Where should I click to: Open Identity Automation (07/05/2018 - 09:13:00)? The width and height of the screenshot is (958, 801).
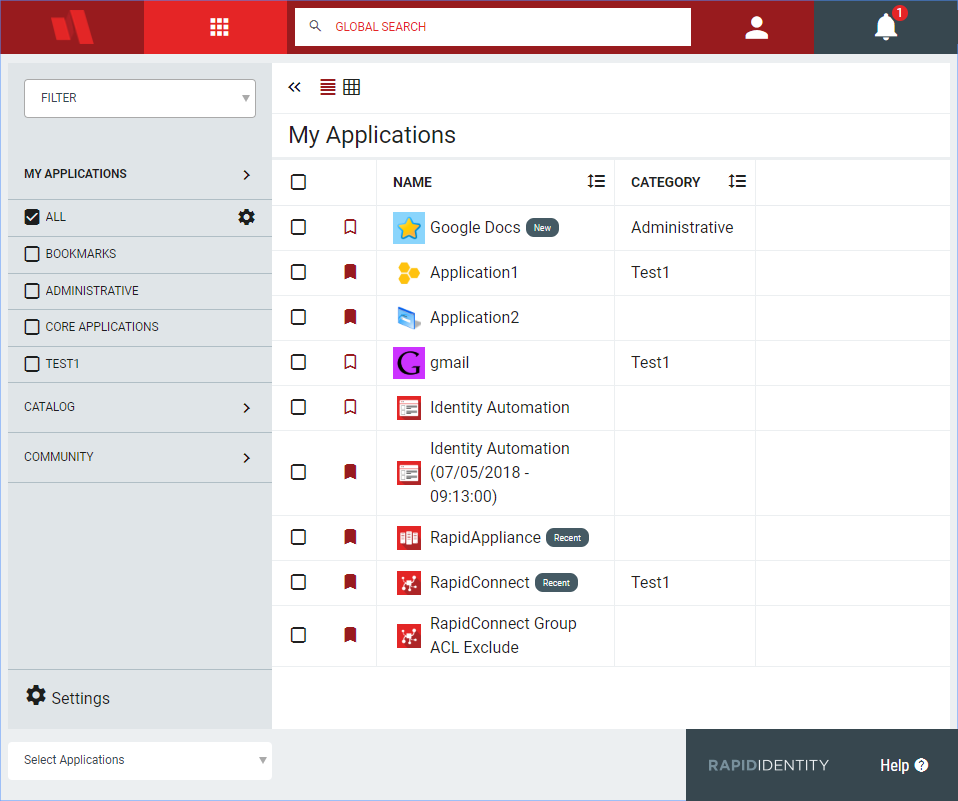pyautogui.click(x=500, y=472)
